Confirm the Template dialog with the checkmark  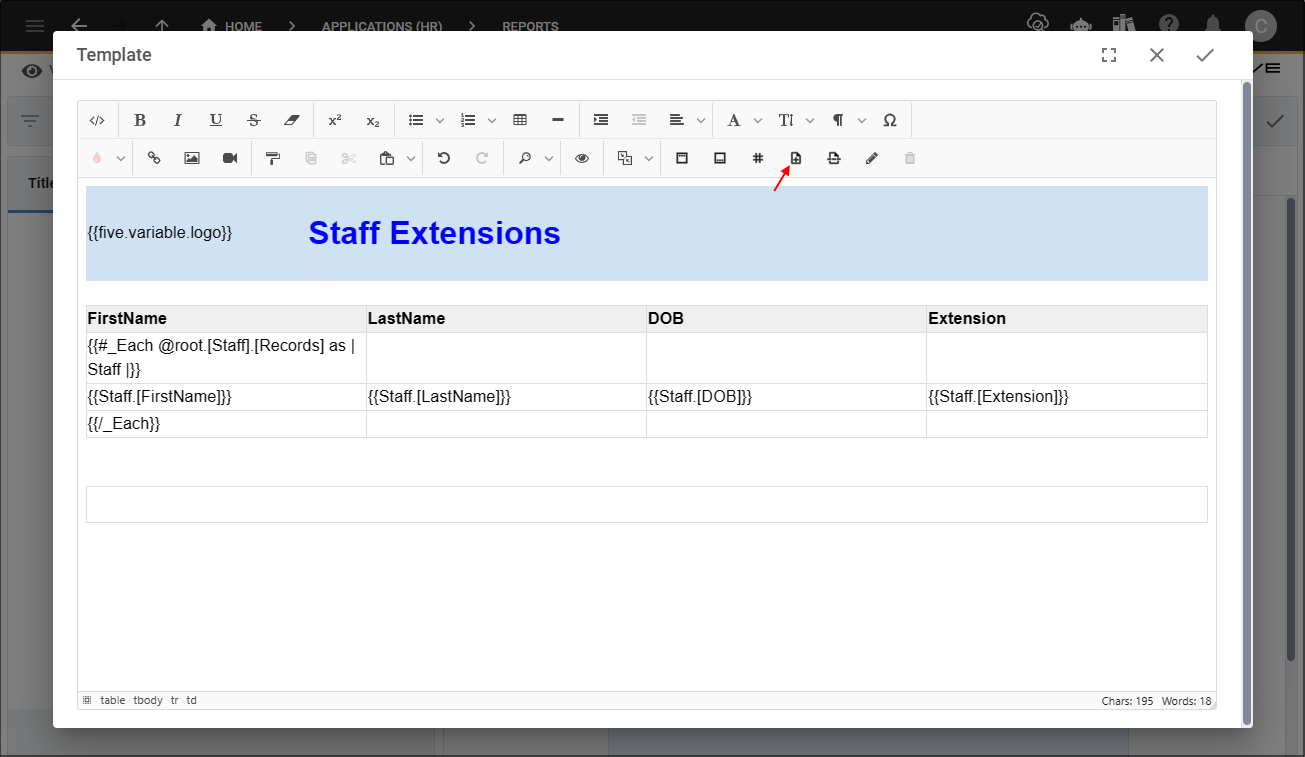tap(1205, 55)
